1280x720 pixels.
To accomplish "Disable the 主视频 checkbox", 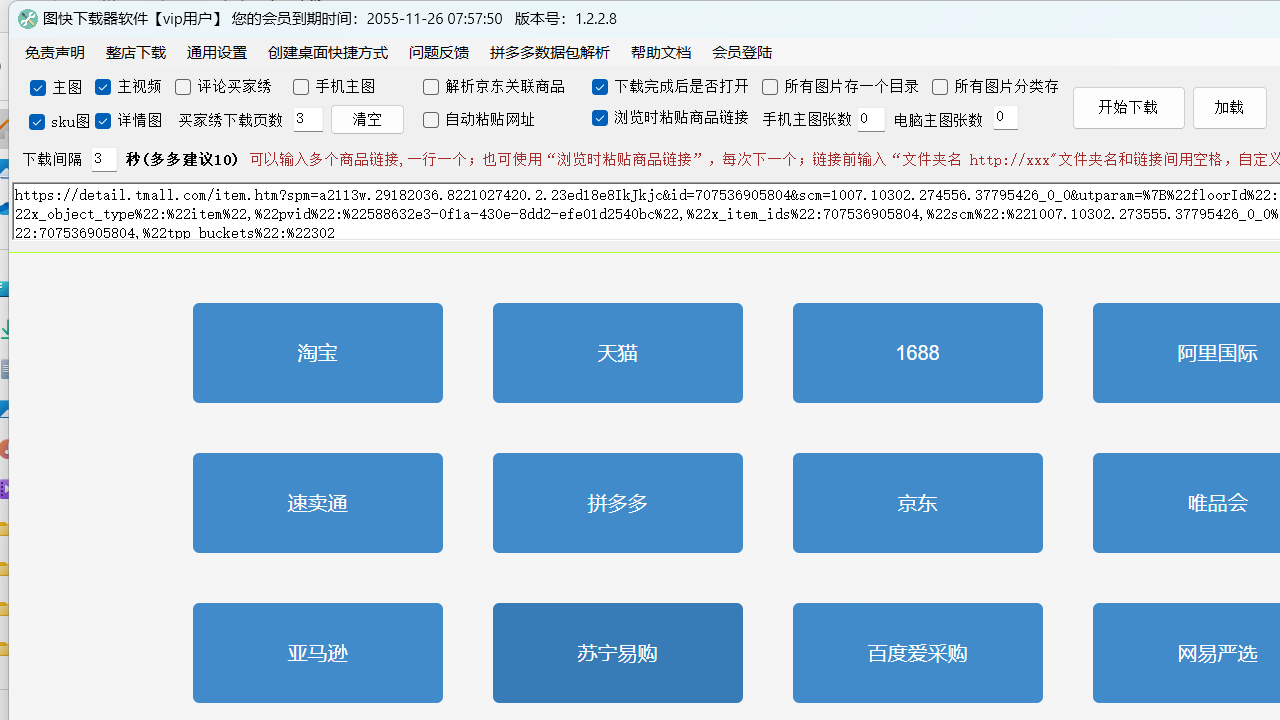I will 102,87.
